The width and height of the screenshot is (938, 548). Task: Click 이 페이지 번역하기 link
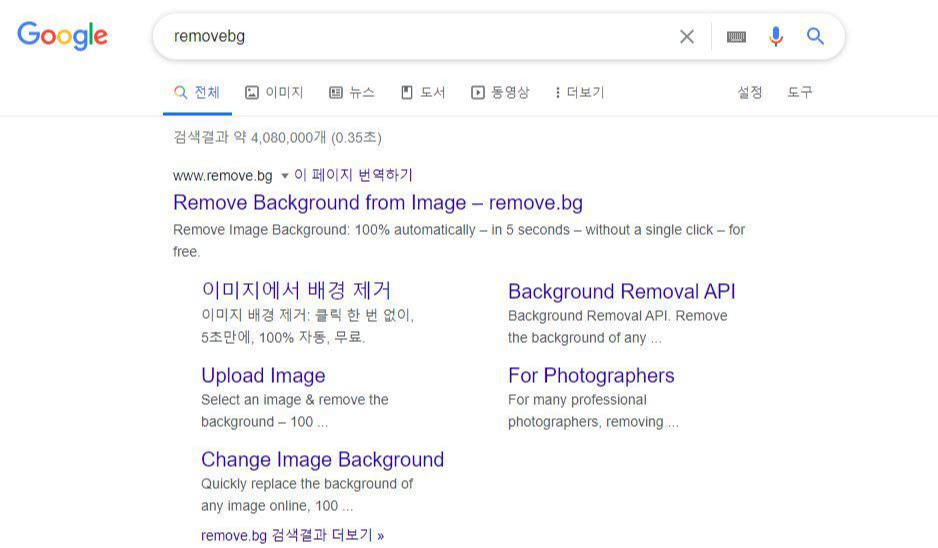[353, 175]
